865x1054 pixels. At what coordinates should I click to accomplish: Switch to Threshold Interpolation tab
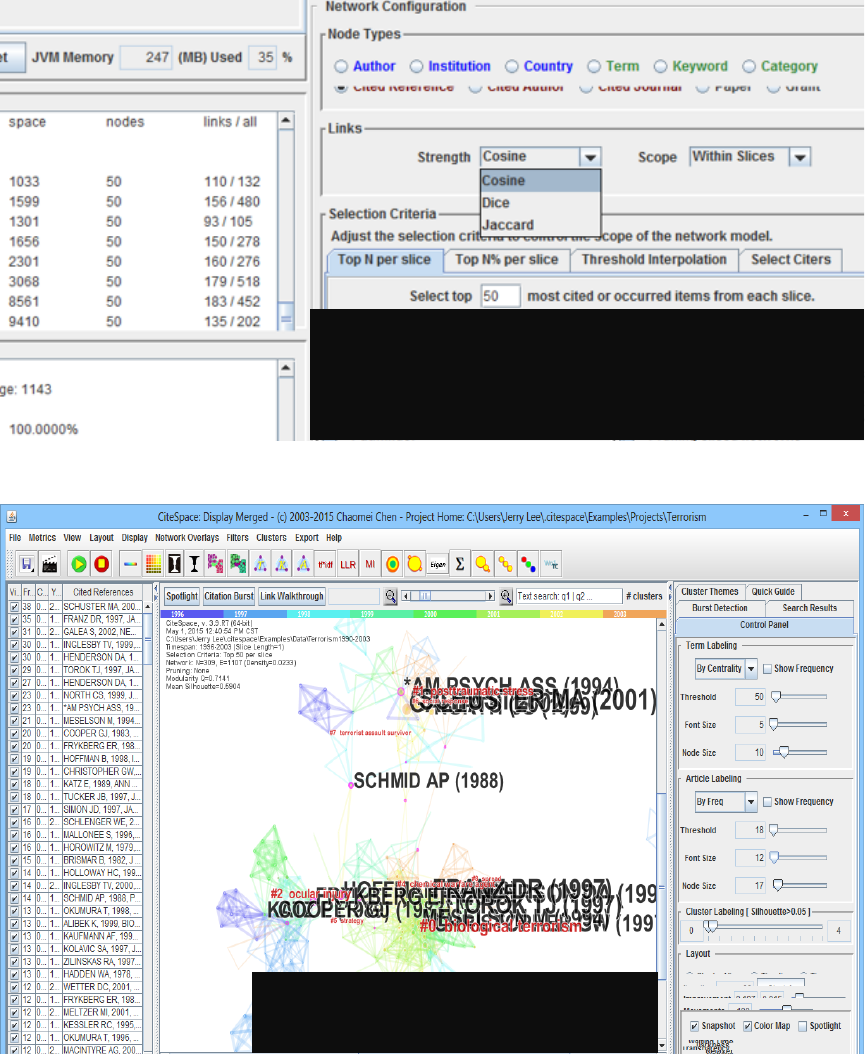(654, 260)
